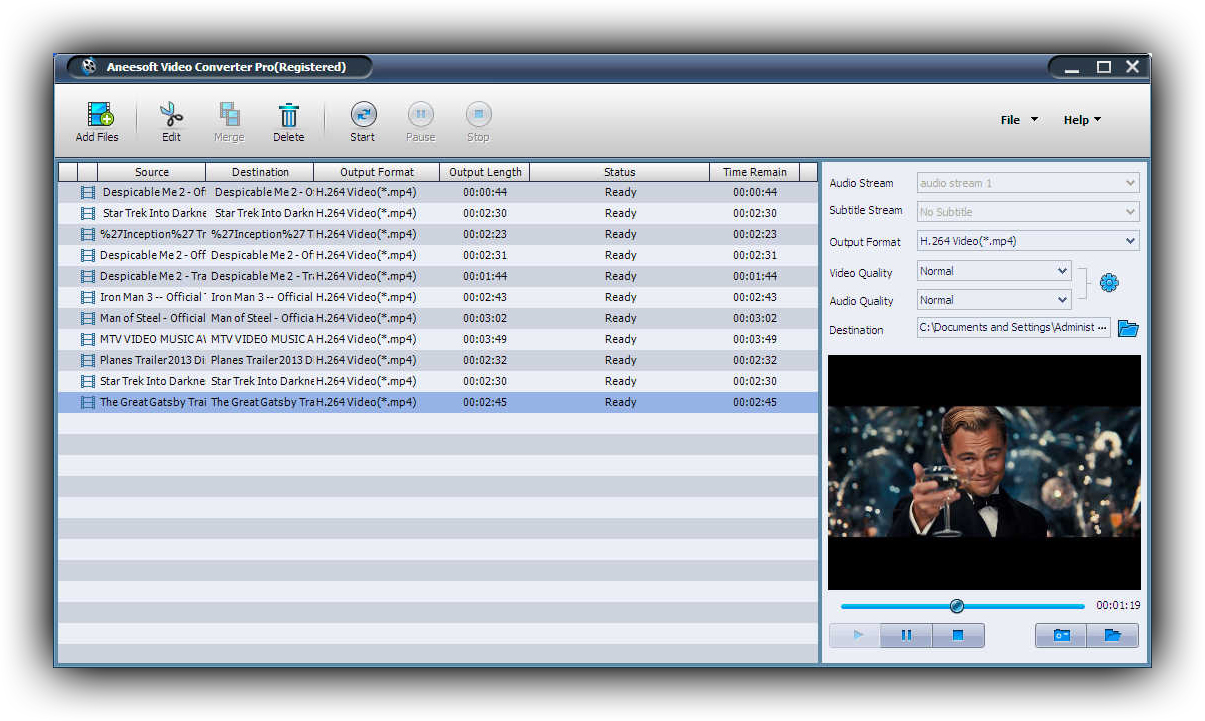1205x721 pixels.
Task: Pause the preview video playback
Action: click(907, 635)
